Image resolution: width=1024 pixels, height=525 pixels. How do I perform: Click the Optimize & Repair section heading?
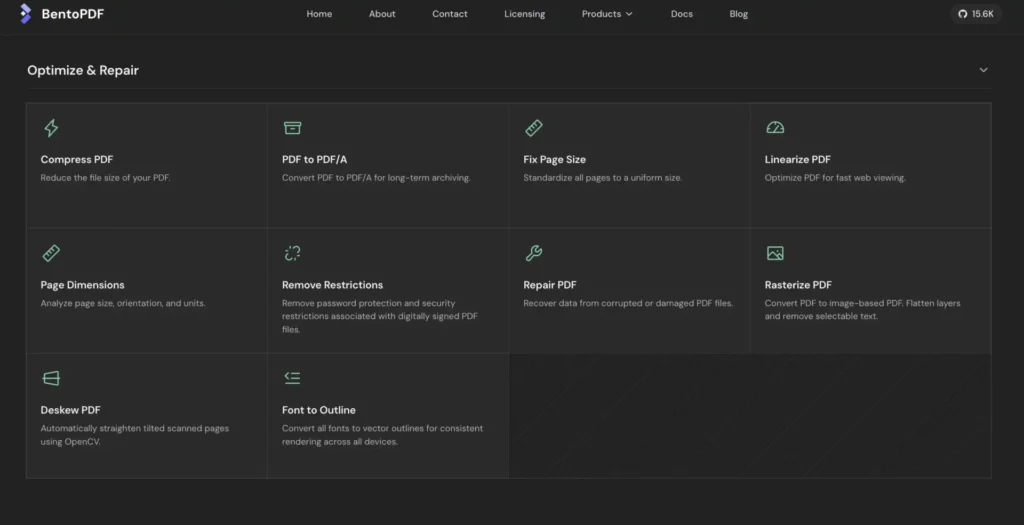coord(83,70)
